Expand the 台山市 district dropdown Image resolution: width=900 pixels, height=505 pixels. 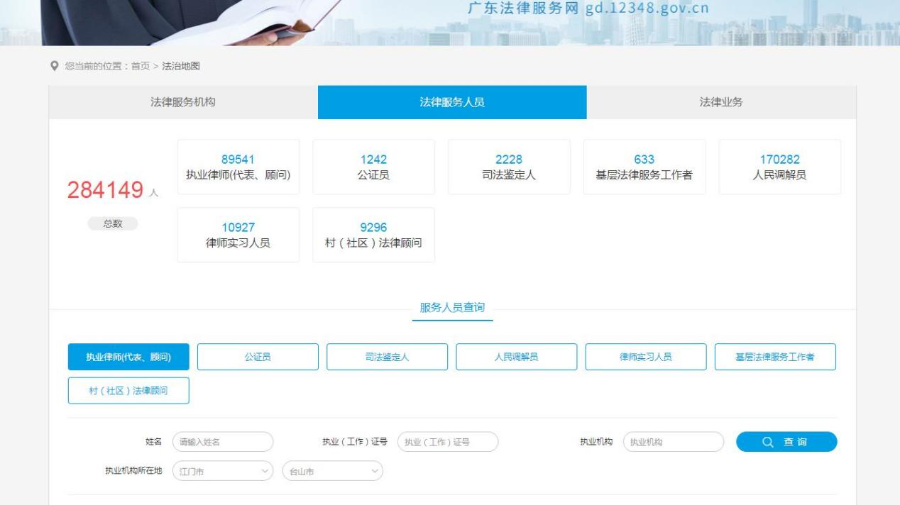(x=332, y=471)
